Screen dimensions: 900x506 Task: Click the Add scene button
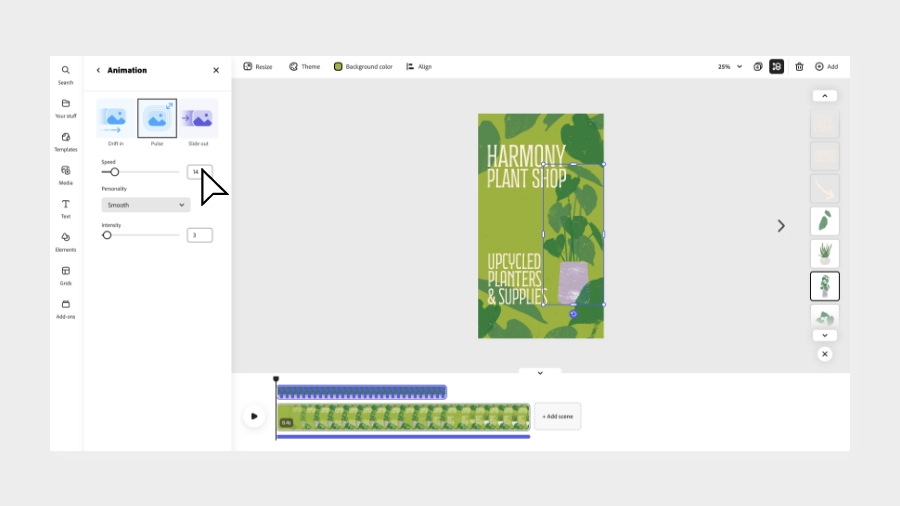click(557, 416)
